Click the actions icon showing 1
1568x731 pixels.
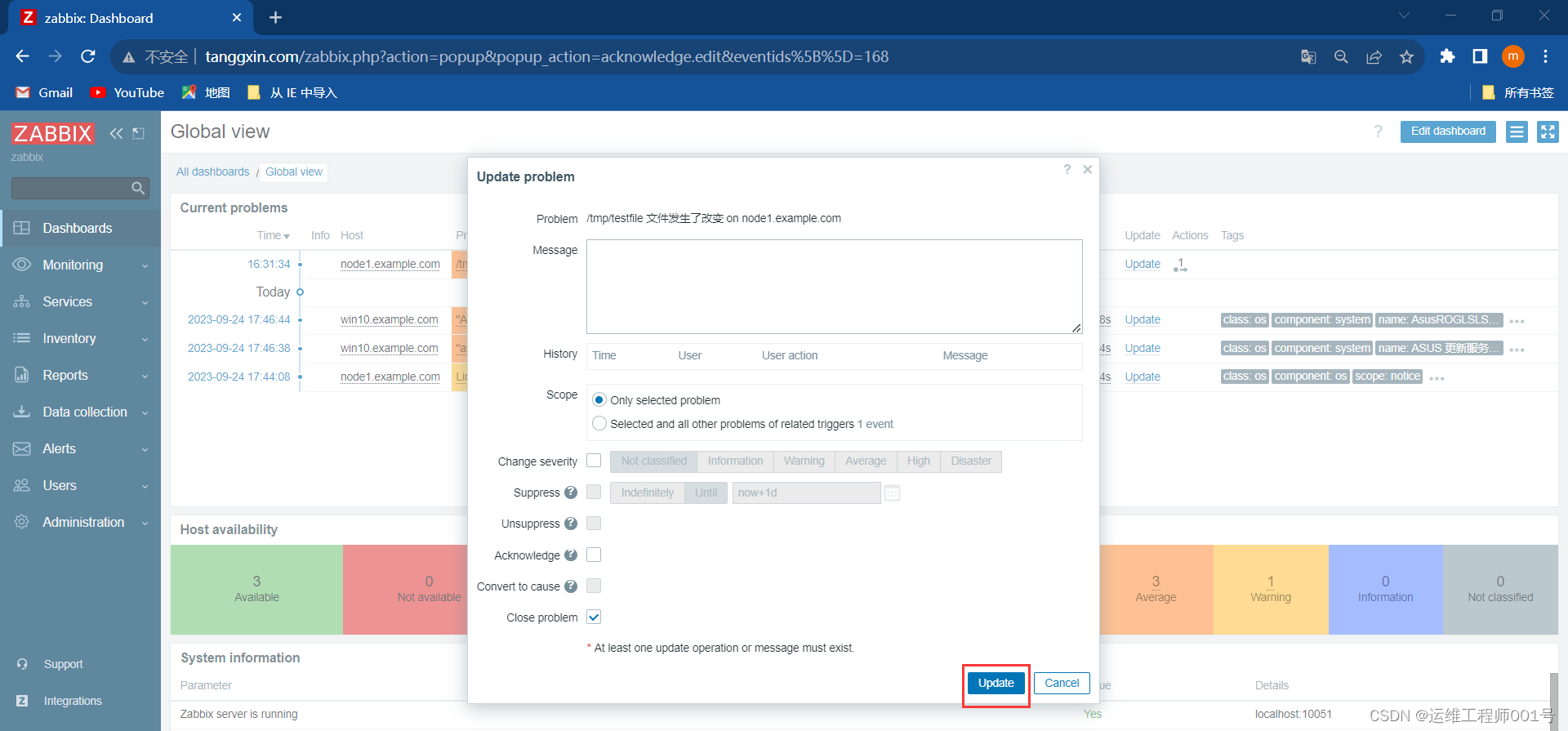(x=1180, y=265)
